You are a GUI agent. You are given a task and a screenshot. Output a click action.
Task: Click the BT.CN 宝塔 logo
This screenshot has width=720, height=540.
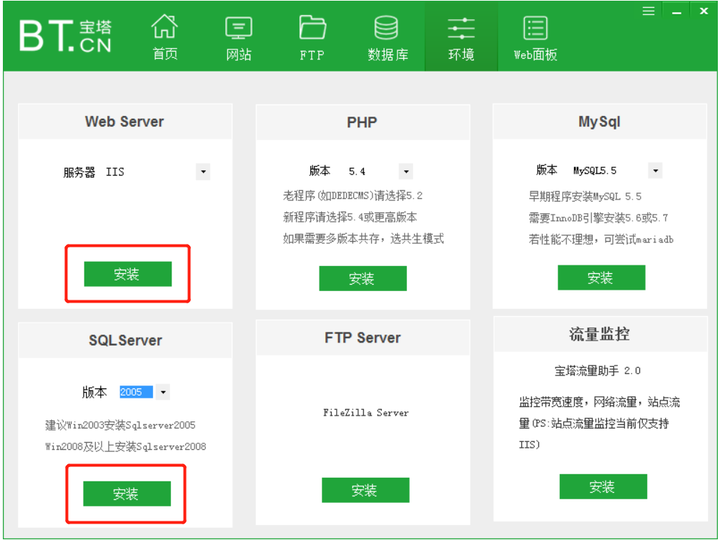66,34
